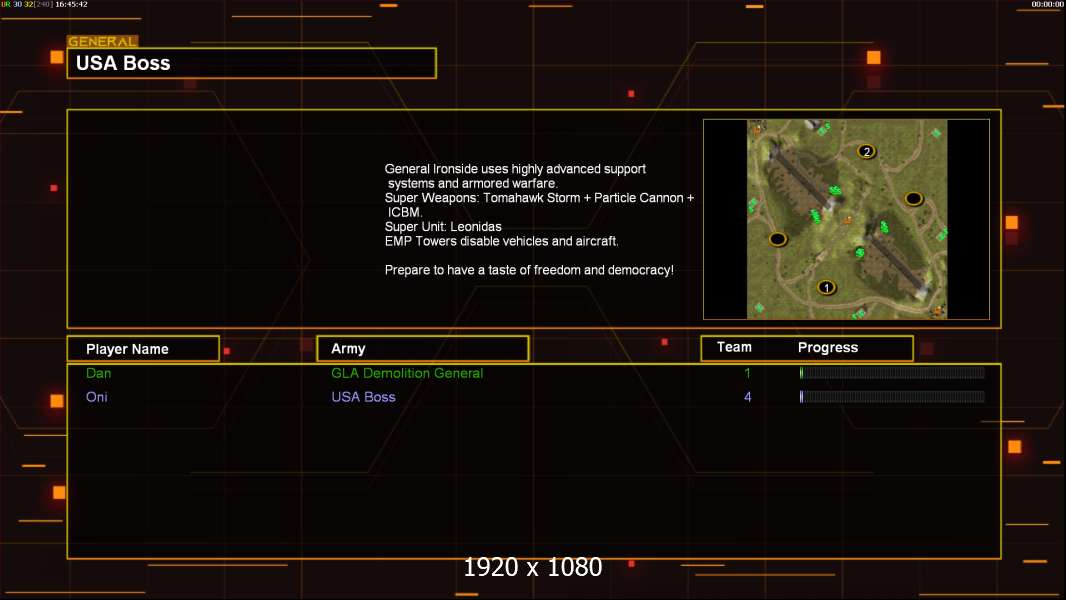Click 'Super Unit: Leonidas' description line
Screen dimensions: 1066x600
pyautogui.click(x=443, y=227)
